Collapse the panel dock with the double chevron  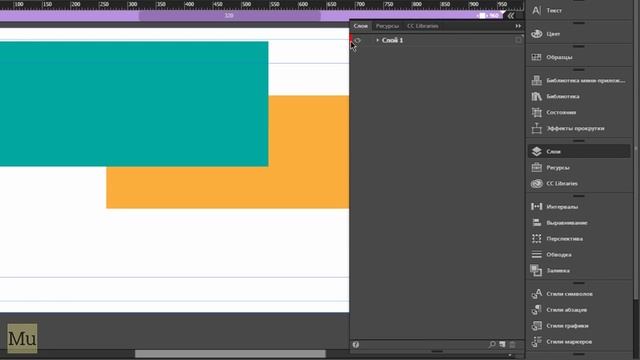point(511,16)
